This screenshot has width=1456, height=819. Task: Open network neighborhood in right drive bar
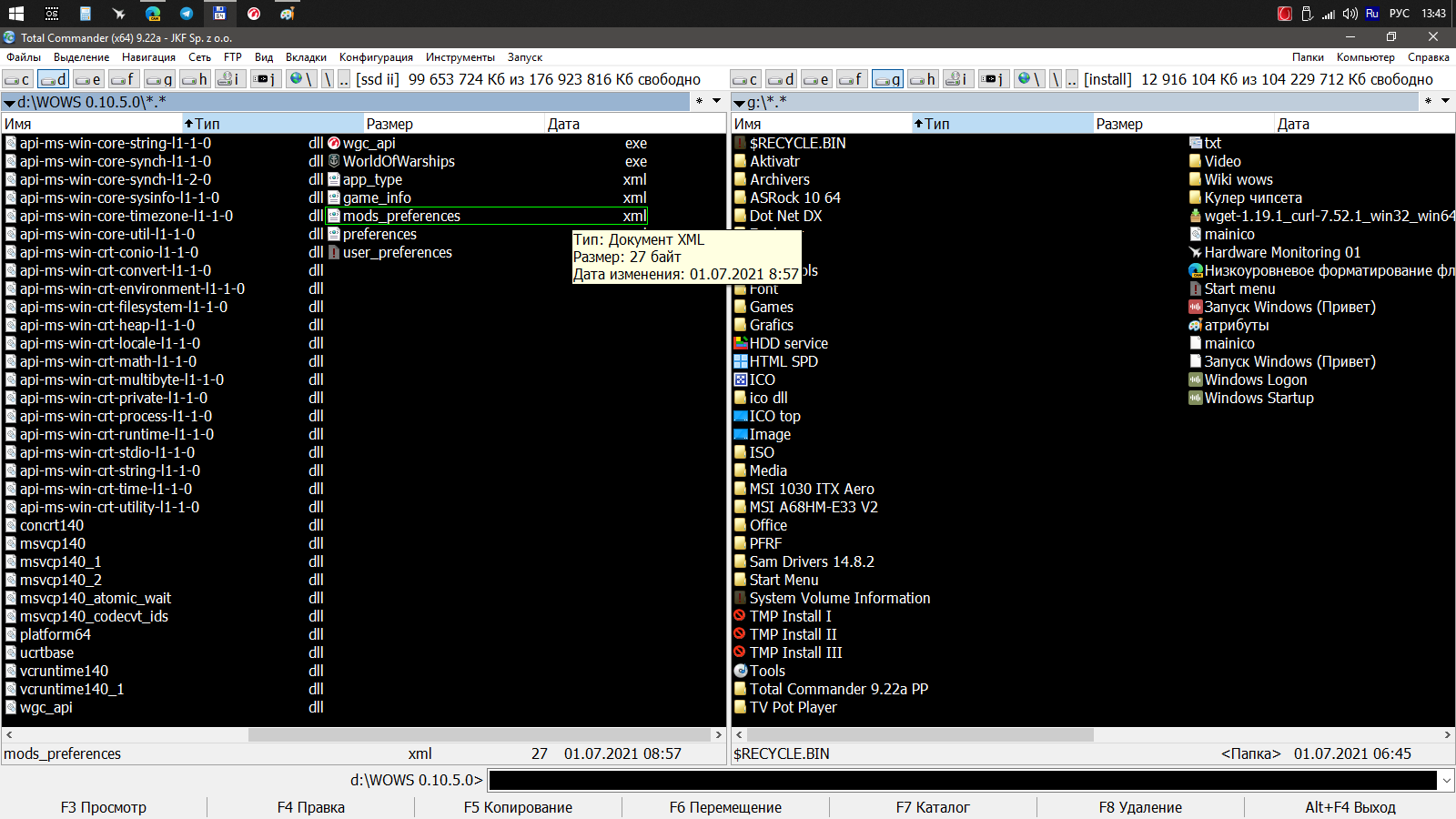click(1029, 79)
